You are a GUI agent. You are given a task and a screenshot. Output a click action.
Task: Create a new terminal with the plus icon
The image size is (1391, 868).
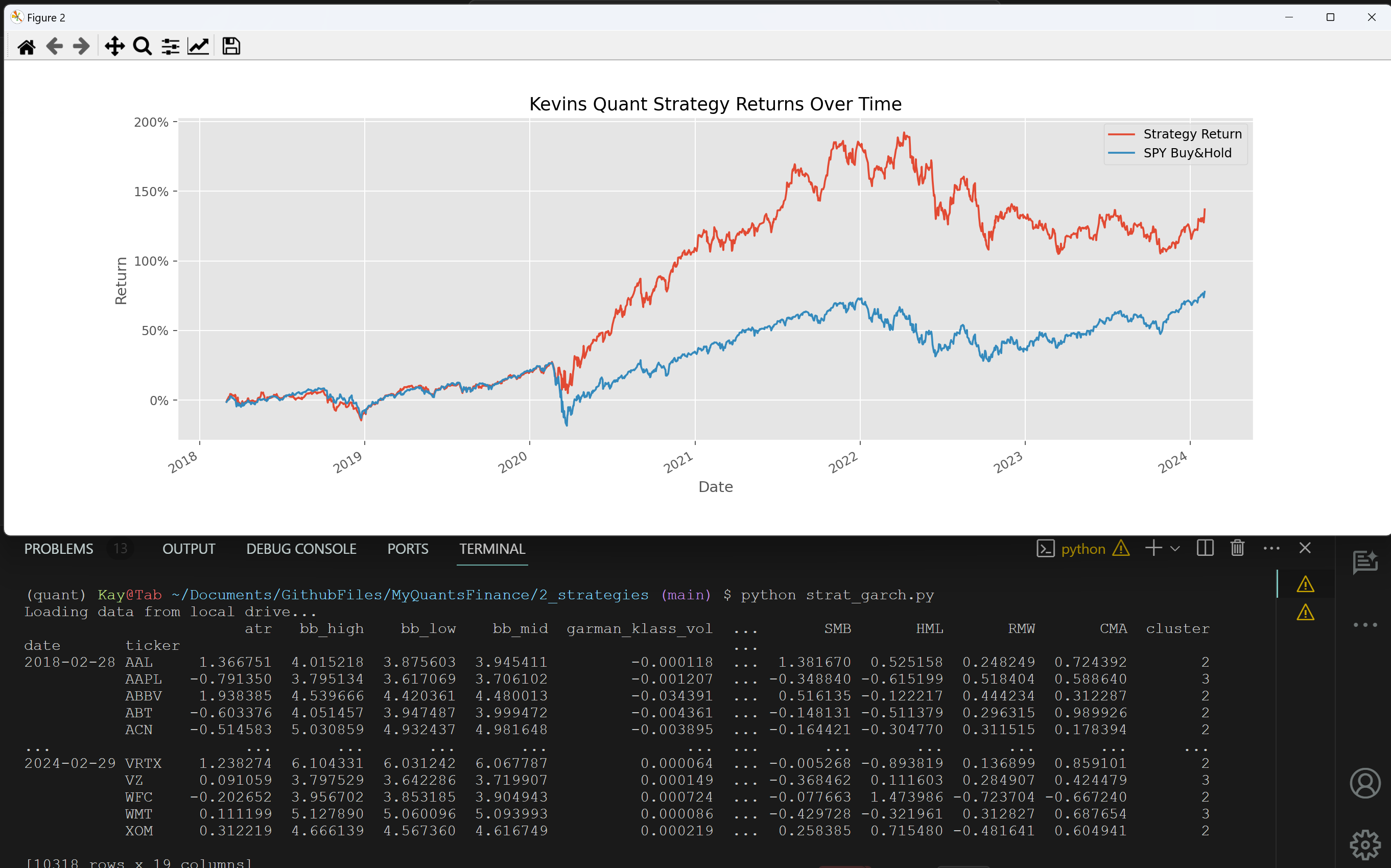tap(1153, 548)
